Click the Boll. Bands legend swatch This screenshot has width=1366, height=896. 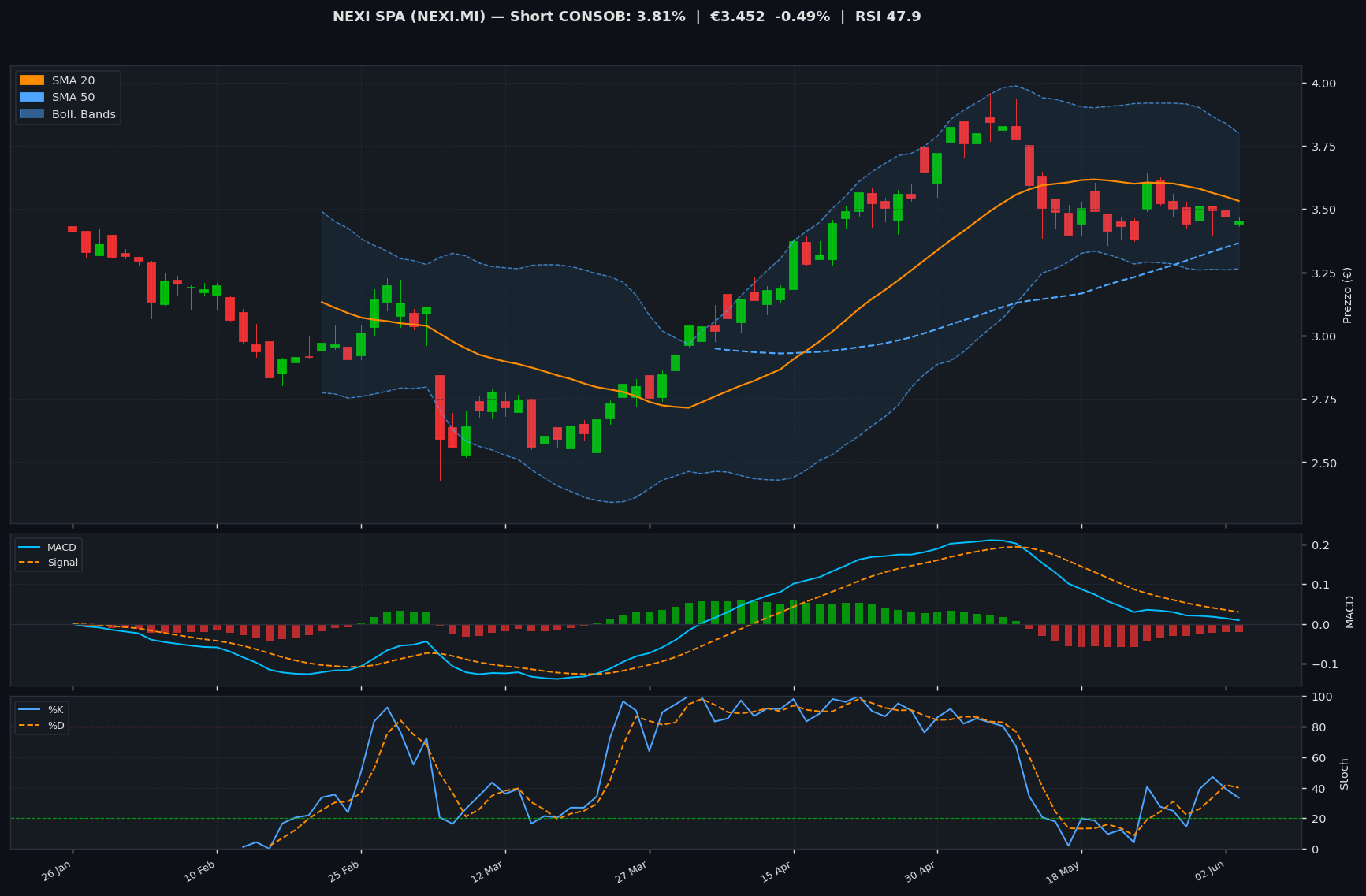pos(32,114)
